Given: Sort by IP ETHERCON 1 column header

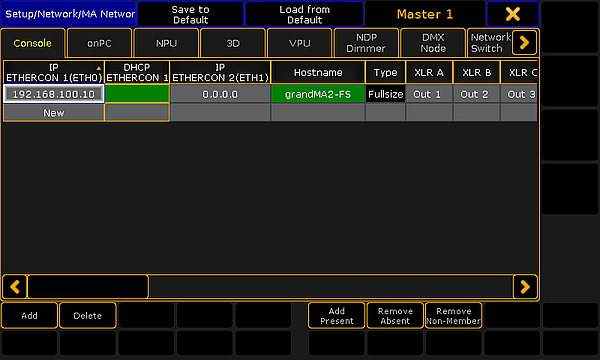Looking at the screenshot, I should click(x=54, y=72).
